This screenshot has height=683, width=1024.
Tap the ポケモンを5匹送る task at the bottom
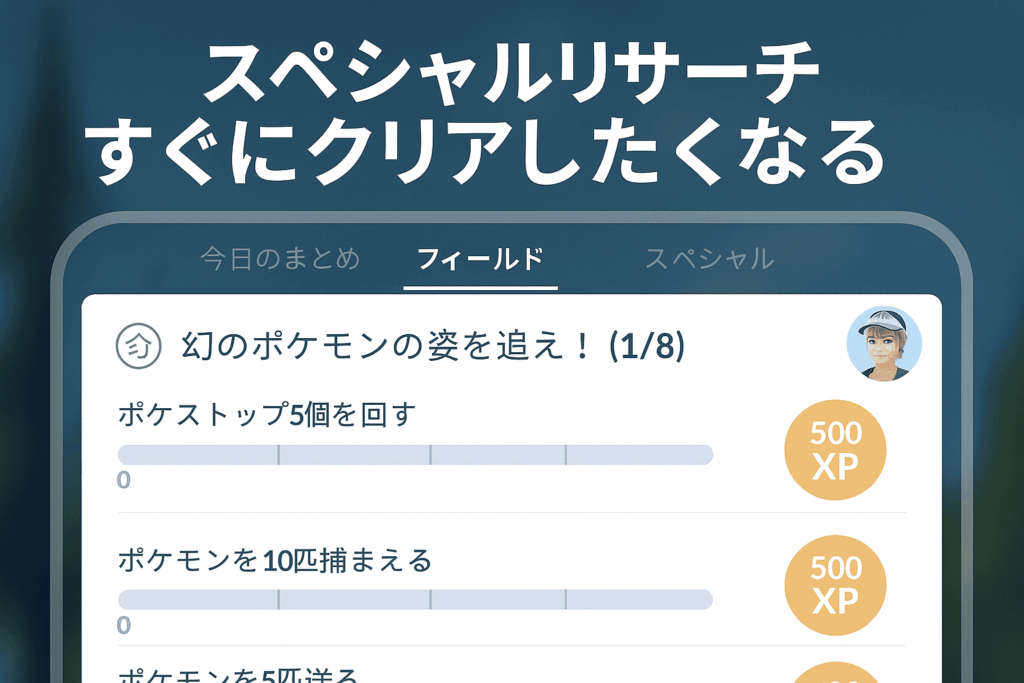pyautogui.click(x=238, y=676)
